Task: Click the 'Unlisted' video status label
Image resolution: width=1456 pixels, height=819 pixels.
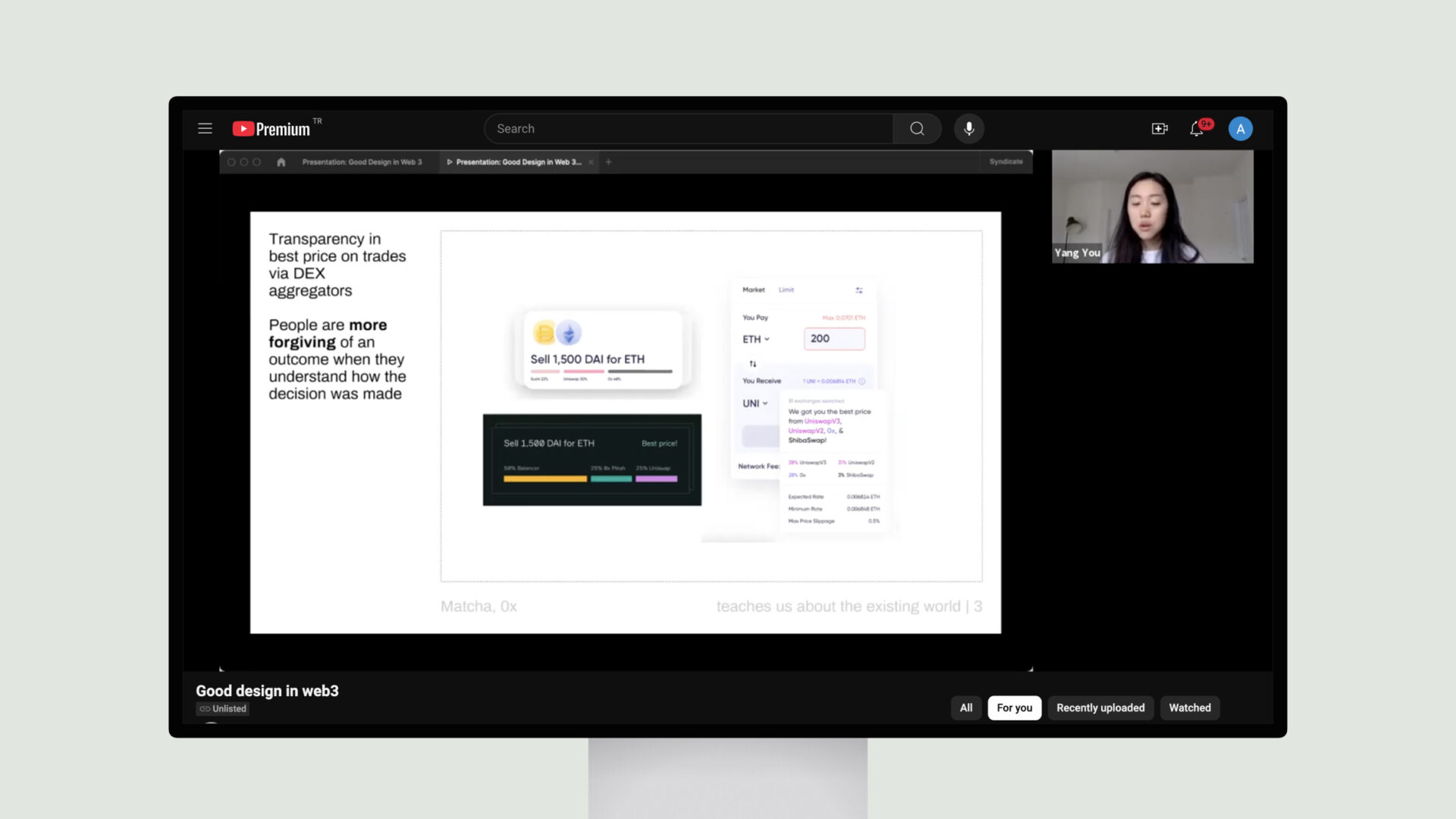Action: point(222,708)
